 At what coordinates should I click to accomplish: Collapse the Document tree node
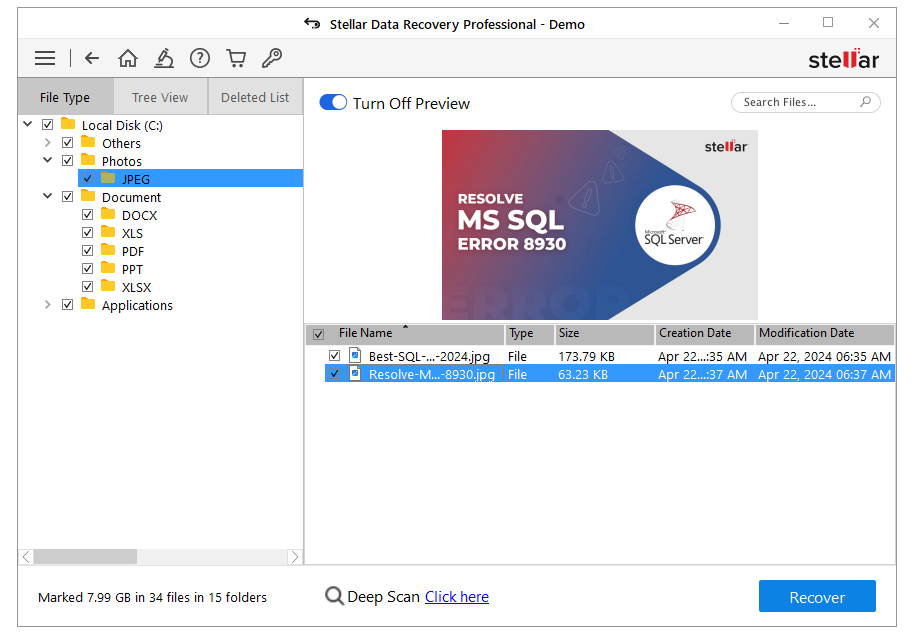[48, 196]
